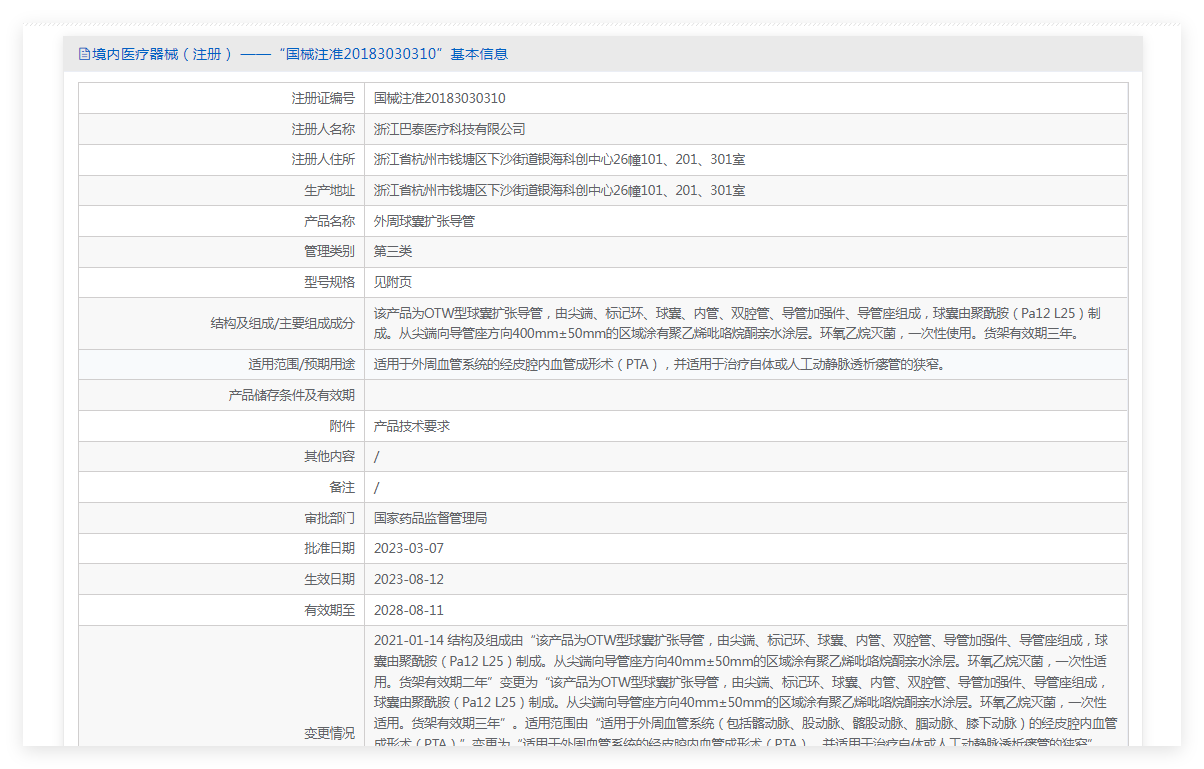1204x769 pixels.
Task: Click the 适用范围/预期用途 label
Action: [x=301, y=365]
